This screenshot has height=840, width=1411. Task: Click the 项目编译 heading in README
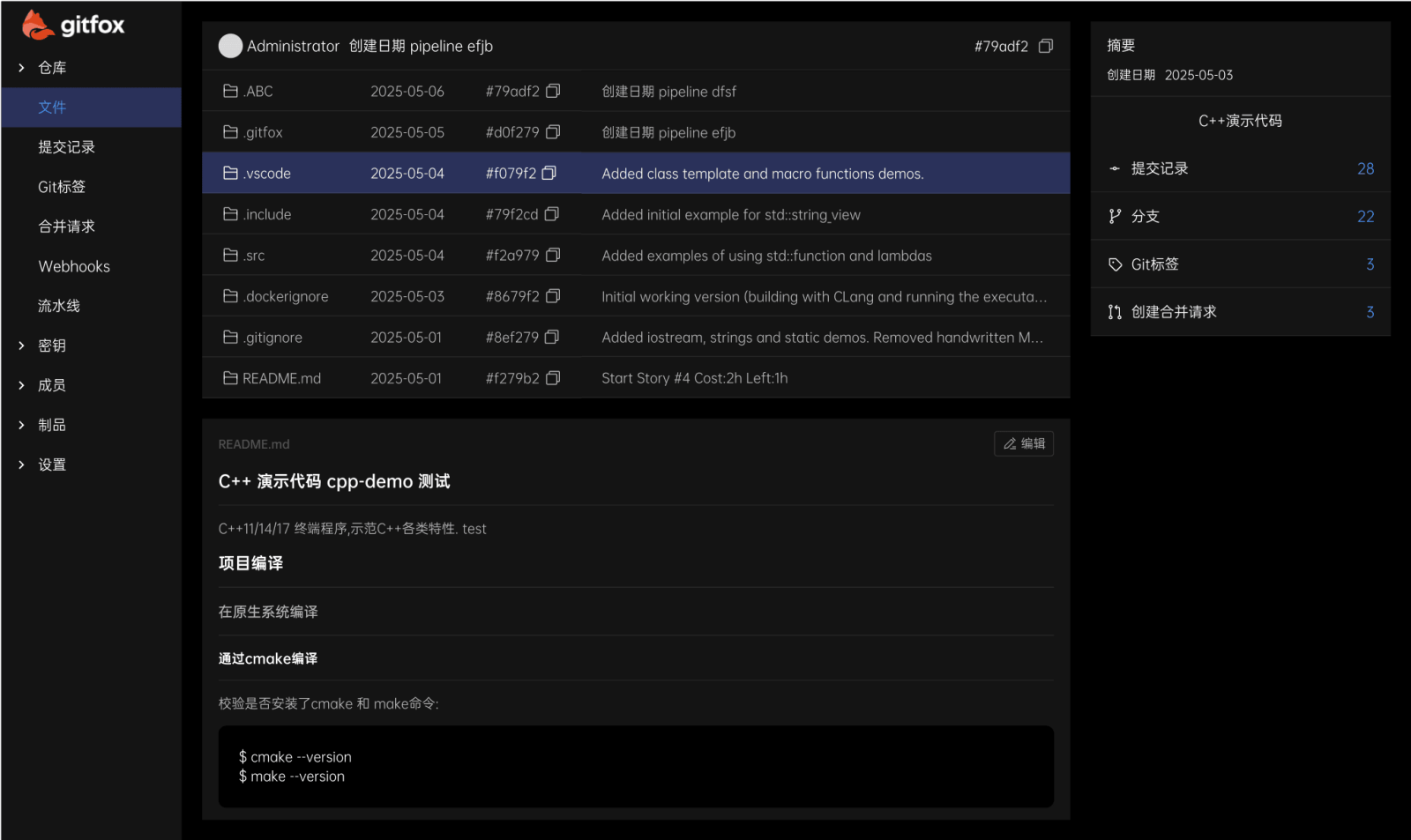(x=250, y=563)
